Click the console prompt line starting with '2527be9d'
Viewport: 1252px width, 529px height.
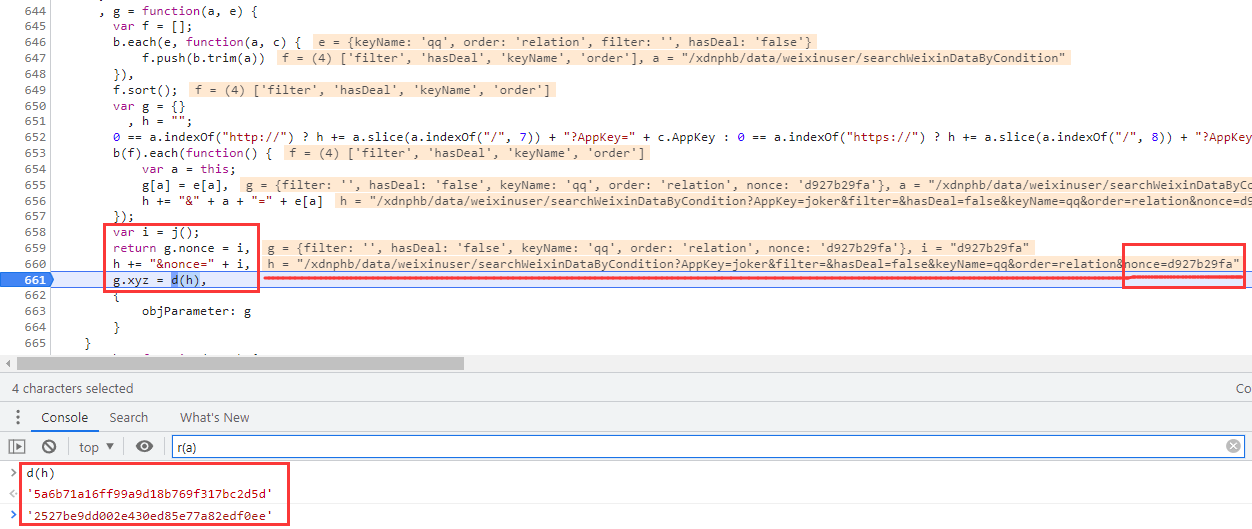coord(149,516)
